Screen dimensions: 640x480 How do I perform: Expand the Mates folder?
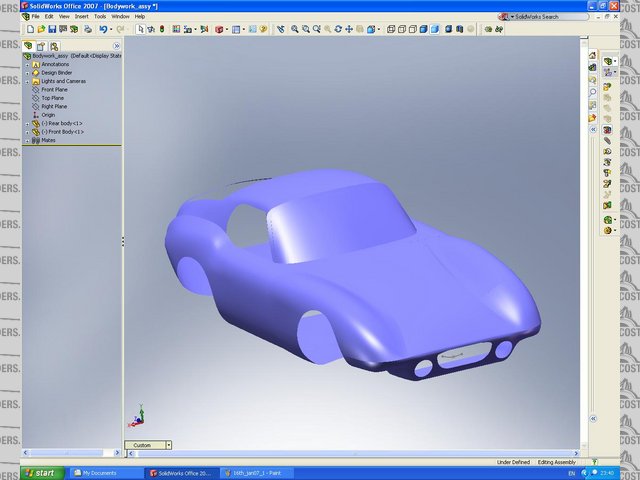(27, 140)
